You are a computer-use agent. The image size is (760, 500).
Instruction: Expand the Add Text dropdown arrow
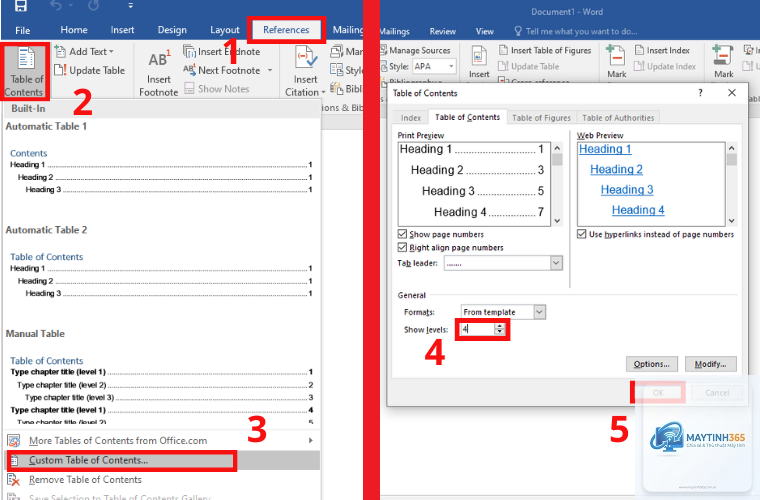pos(111,51)
